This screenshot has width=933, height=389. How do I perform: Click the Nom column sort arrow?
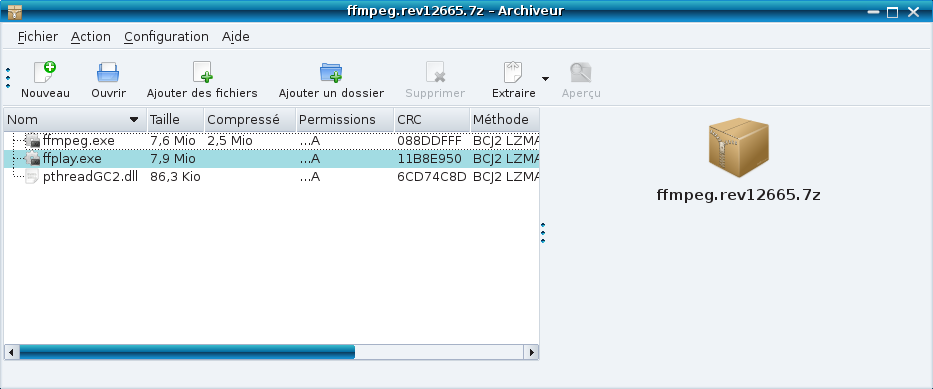(134, 120)
